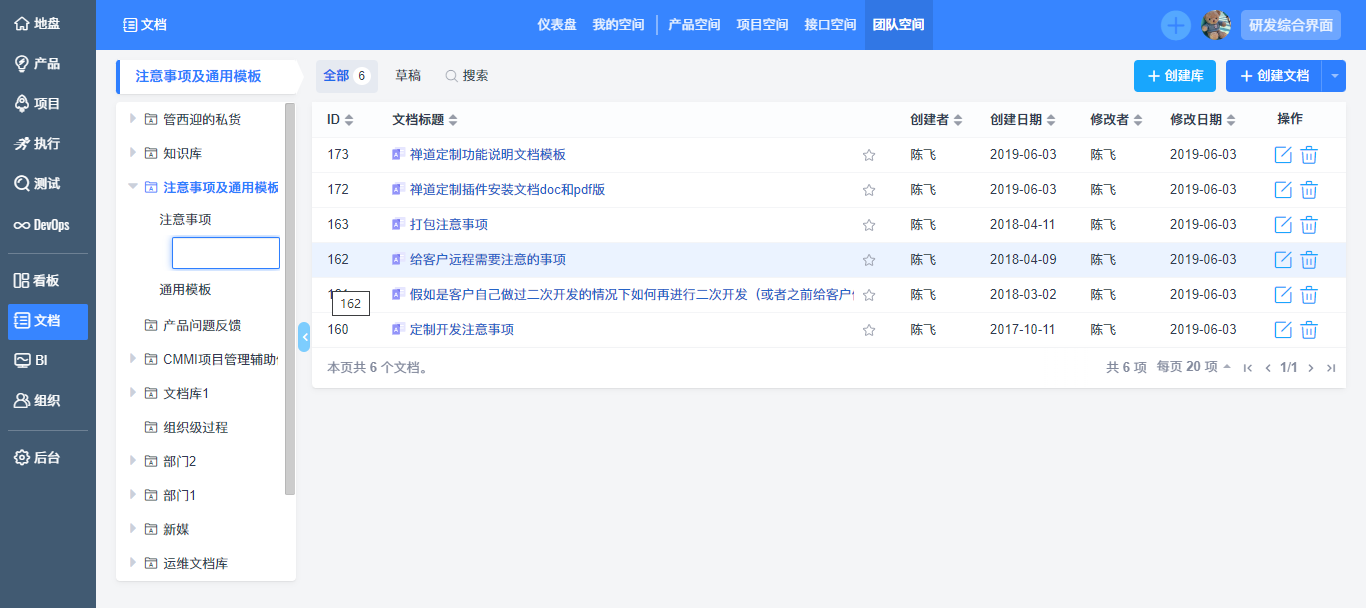1366x608 pixels.
Task: Open document 打包注意事项
Action: click(449, 225)
